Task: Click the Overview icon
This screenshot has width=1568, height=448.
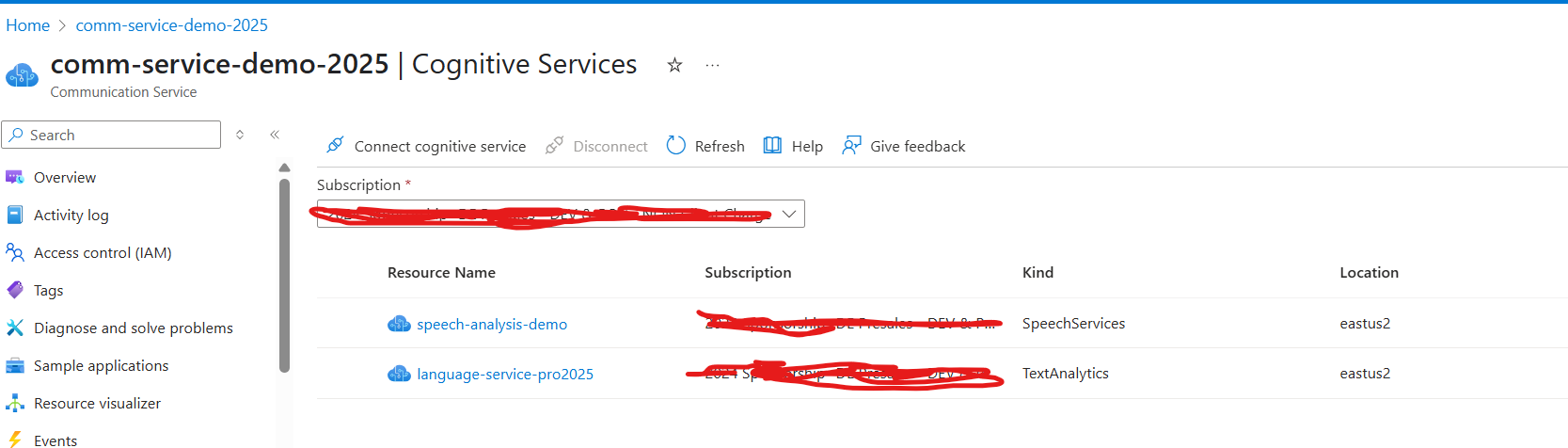Action: click(14, 177)
